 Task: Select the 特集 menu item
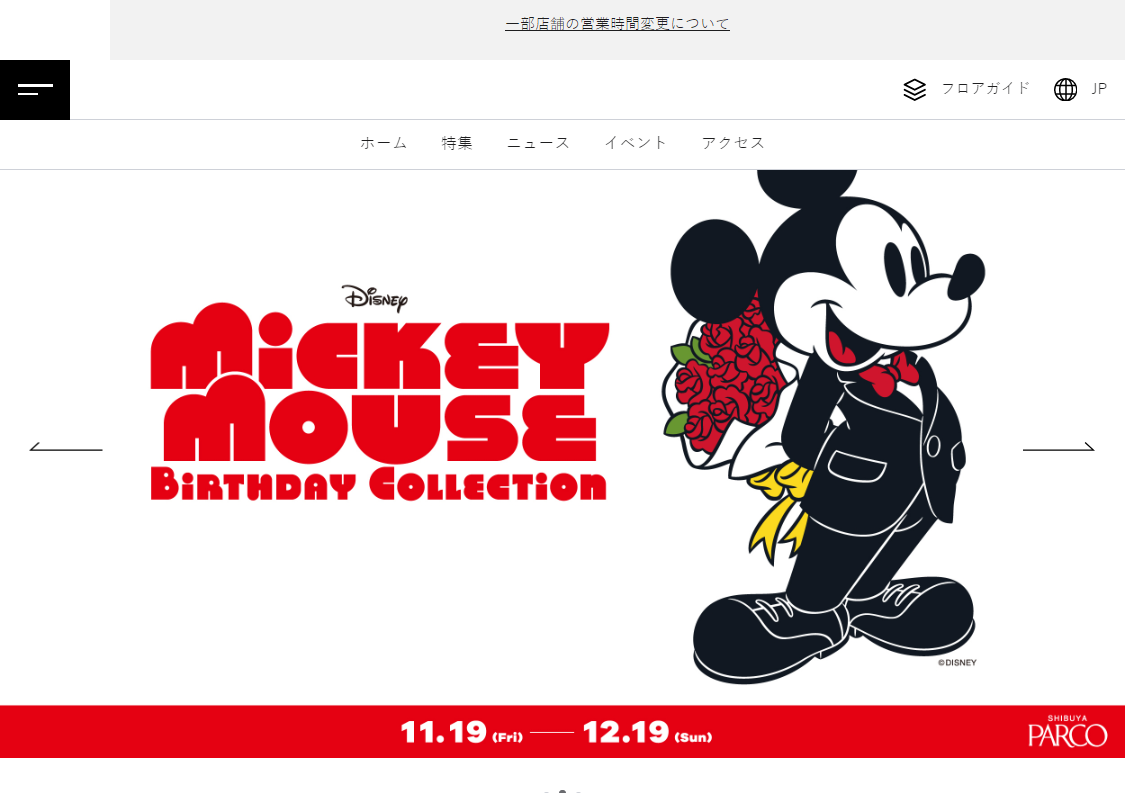click(x=457, y=143)
